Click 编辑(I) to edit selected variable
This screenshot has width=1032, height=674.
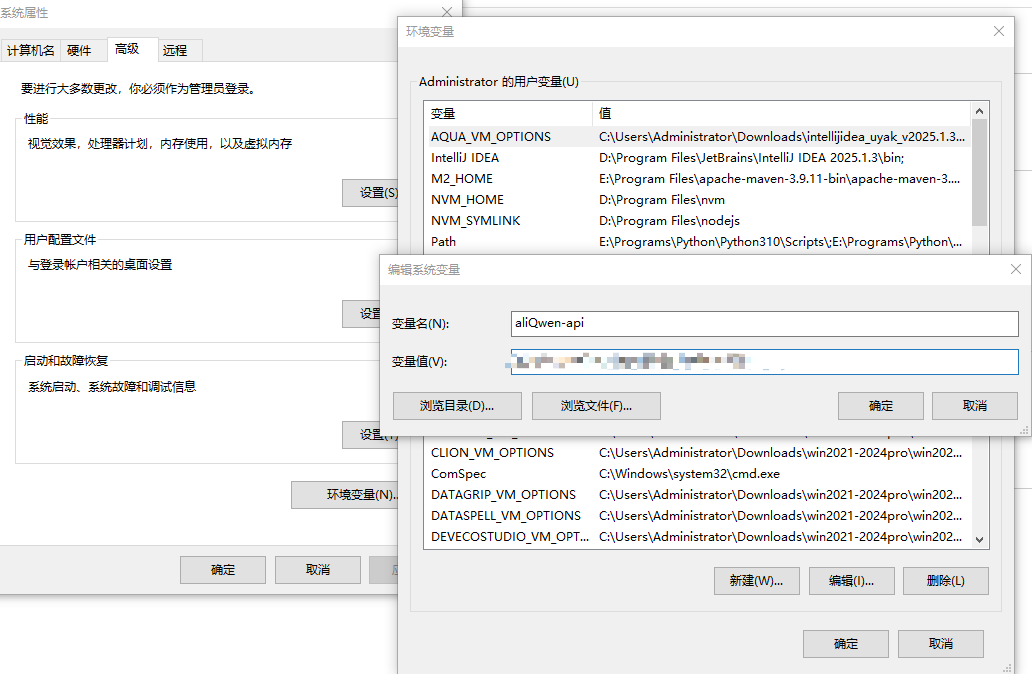pos(851,580)
